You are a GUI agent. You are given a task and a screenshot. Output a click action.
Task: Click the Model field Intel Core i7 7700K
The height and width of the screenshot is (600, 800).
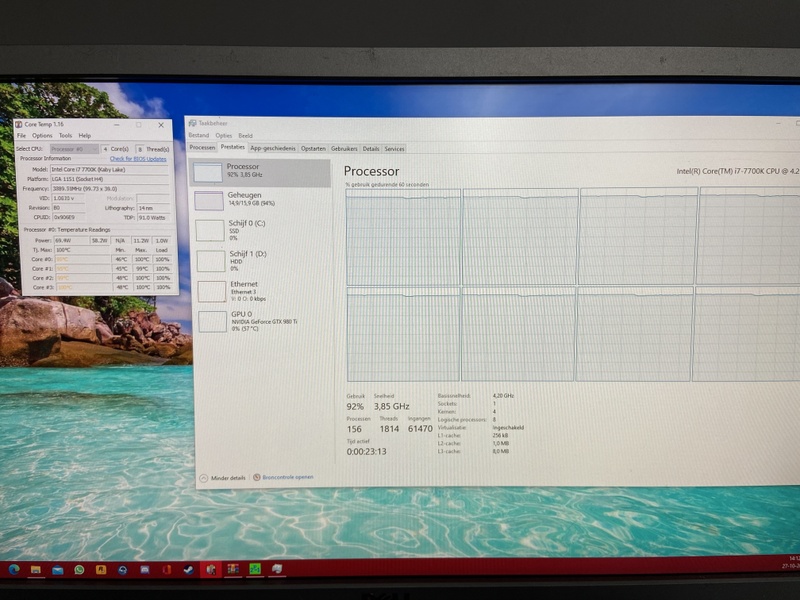click(x=109, y=169)
